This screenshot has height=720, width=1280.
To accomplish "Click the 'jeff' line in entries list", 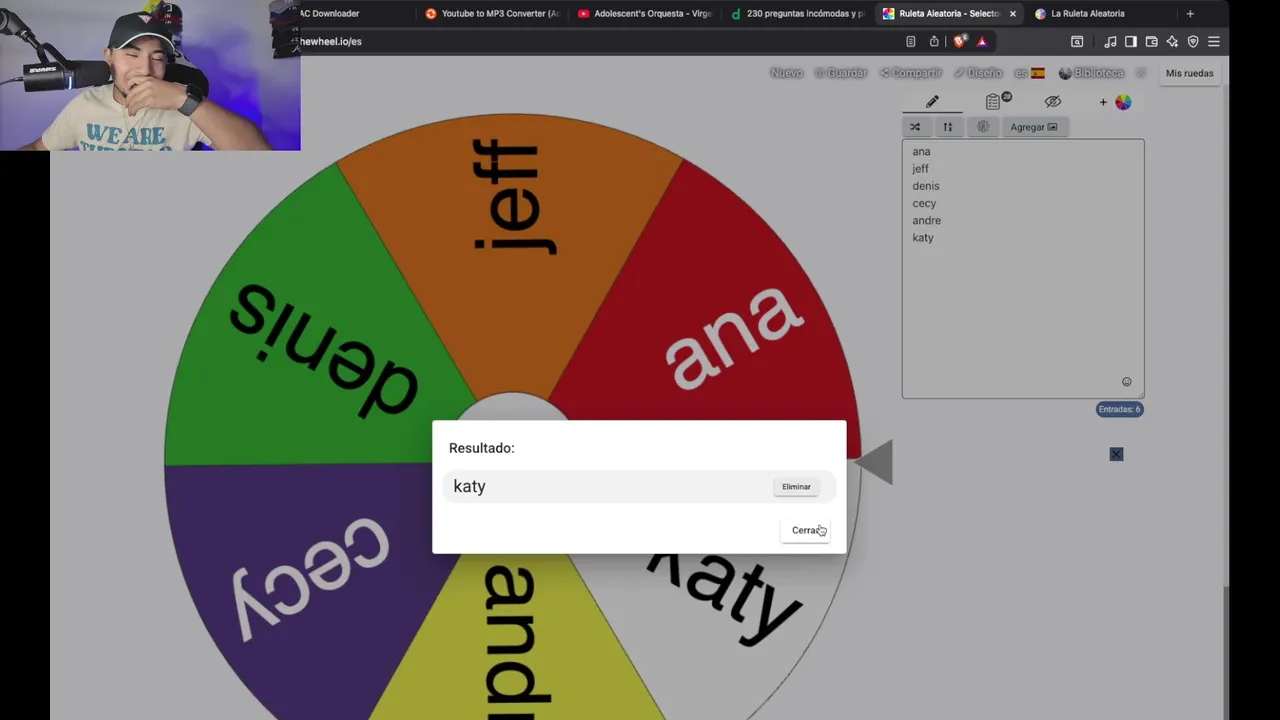I will [x=920, y=169].
